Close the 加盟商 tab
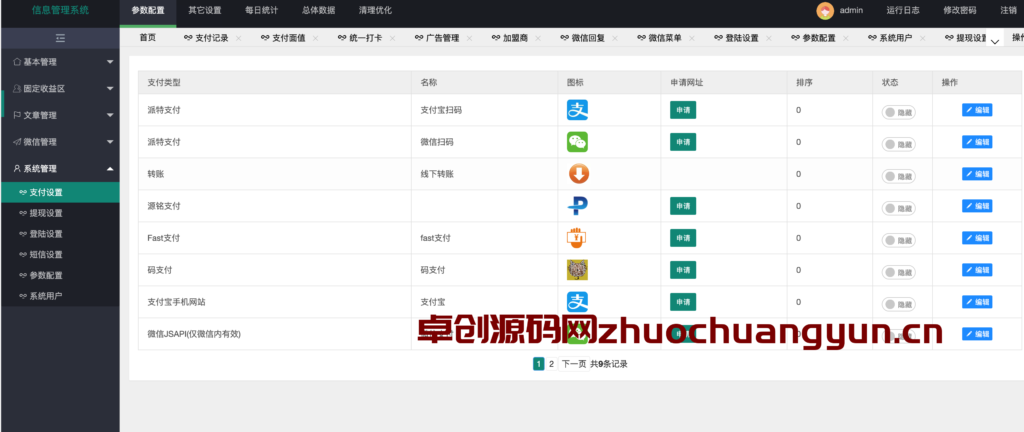 [x=538, y=39]
